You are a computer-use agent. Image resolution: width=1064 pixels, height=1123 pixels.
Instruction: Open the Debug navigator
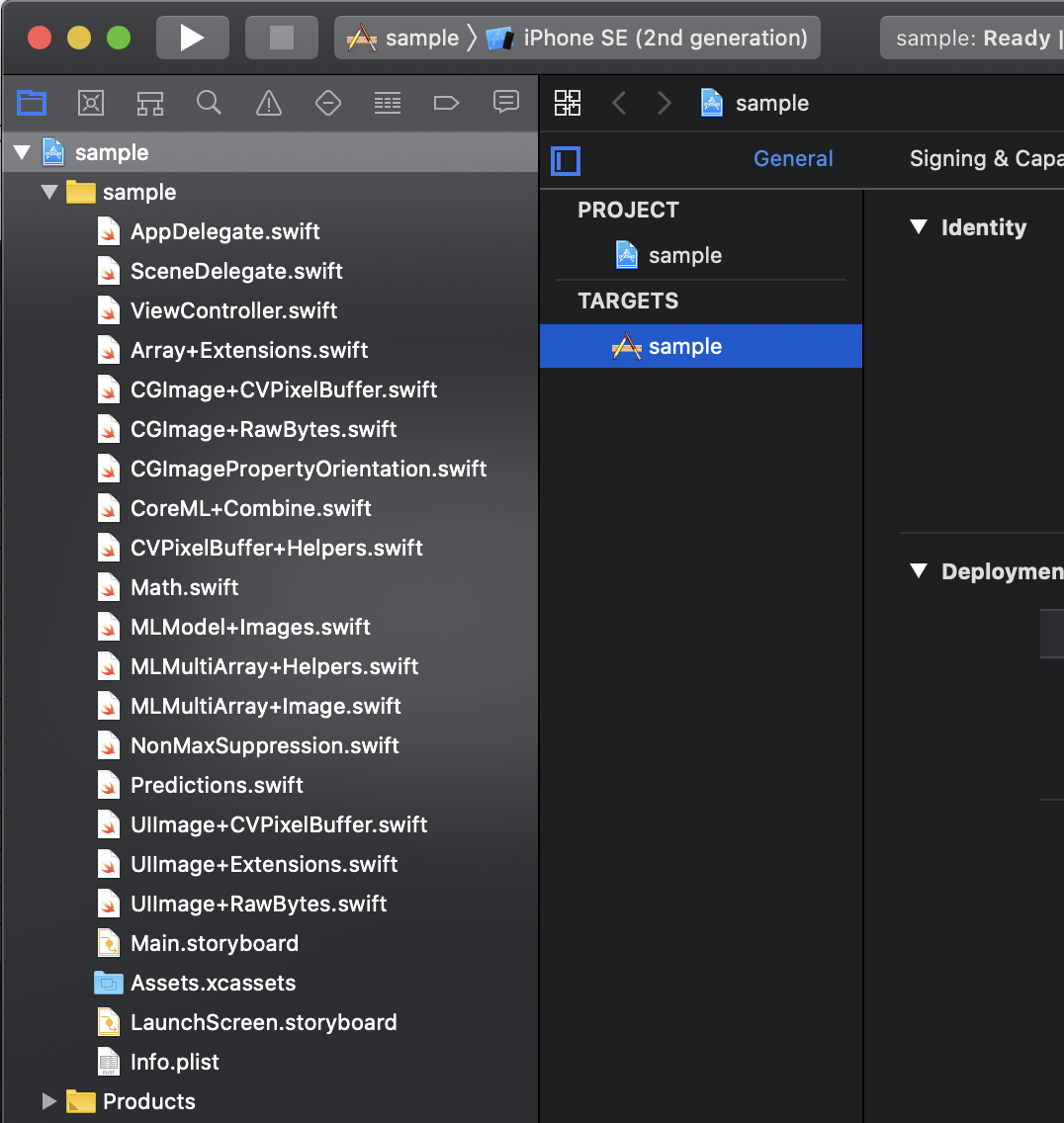[388, 103]
